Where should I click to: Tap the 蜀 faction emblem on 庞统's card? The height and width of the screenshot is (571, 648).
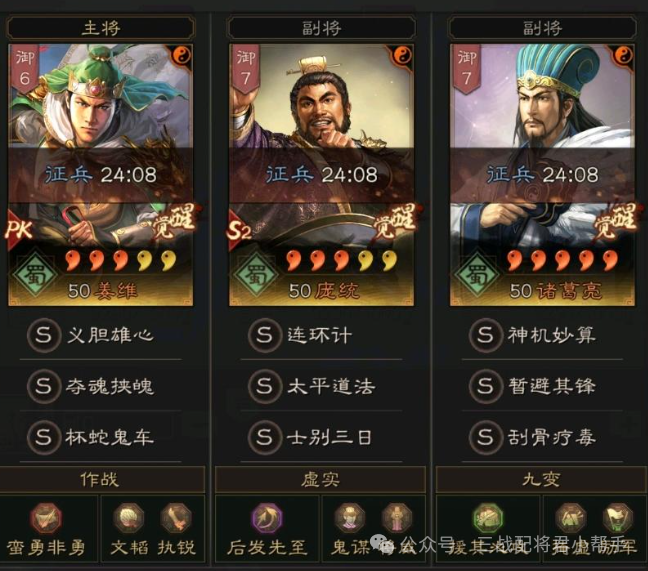pyautogui.click(x=255, y=274)
